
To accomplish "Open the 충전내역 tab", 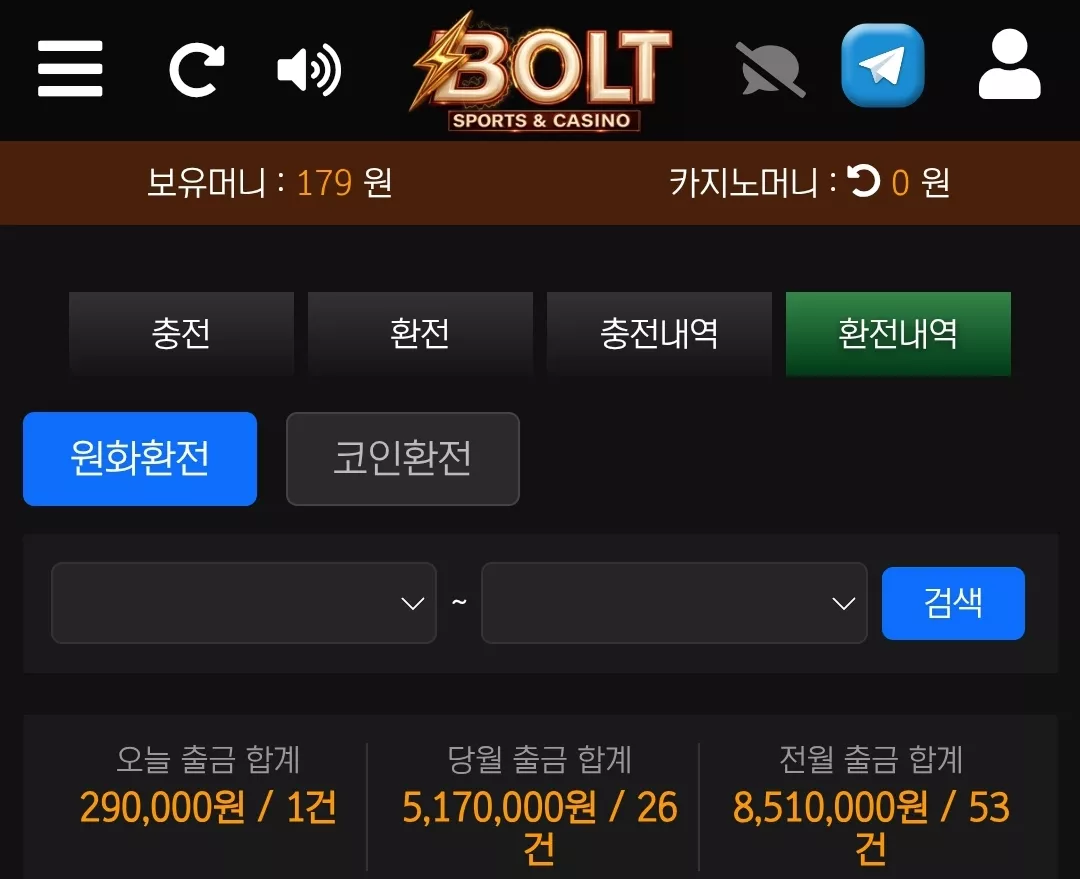I will (659, 333).
